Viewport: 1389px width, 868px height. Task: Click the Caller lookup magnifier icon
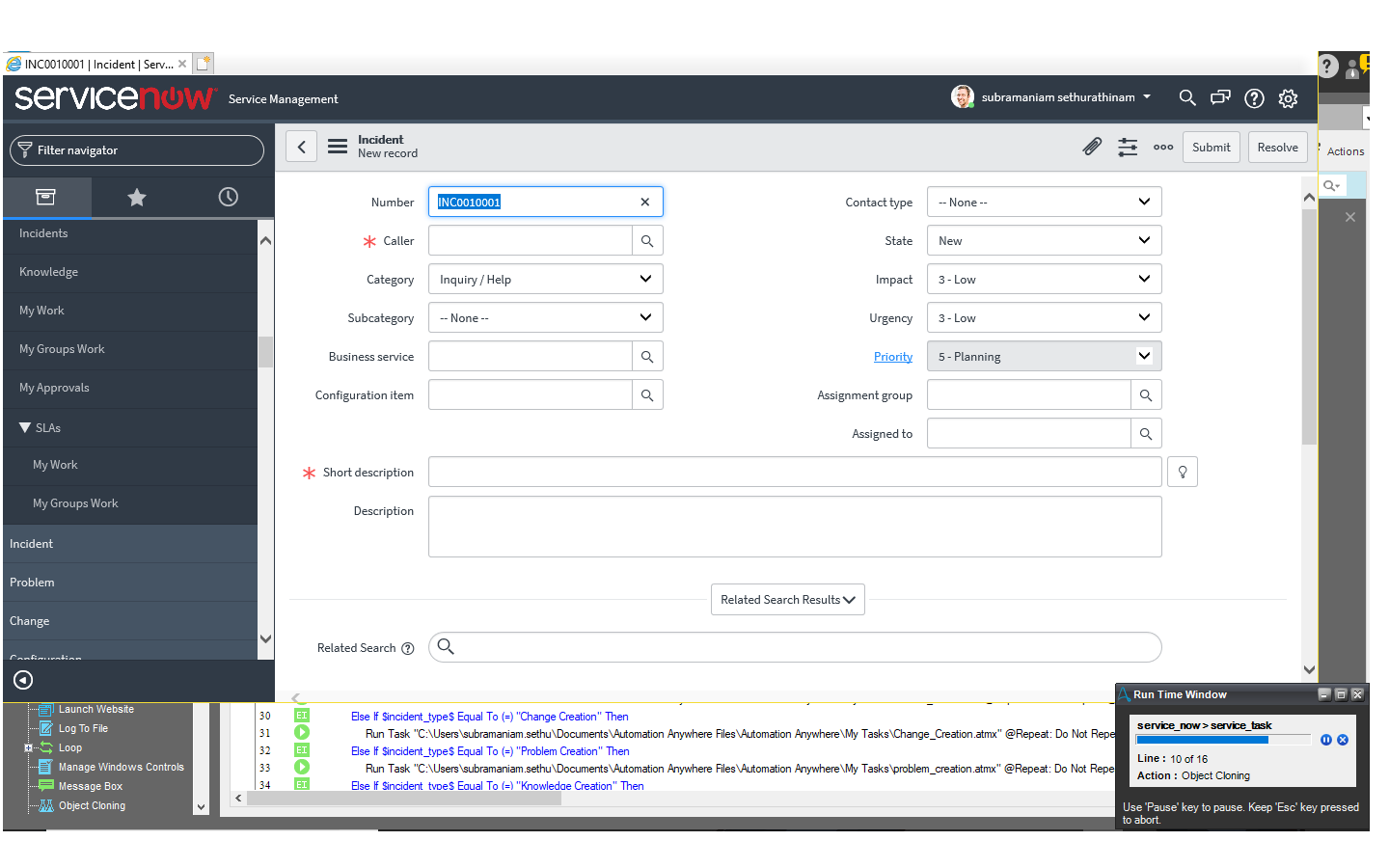coord(647,241)
